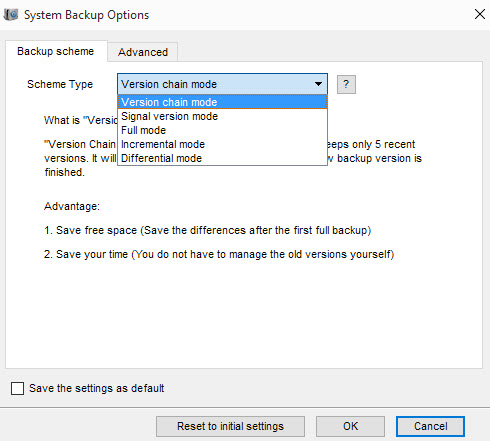Screen dimensions: 490x441
Task: Click the Cancel button
Action: [430, 426]
